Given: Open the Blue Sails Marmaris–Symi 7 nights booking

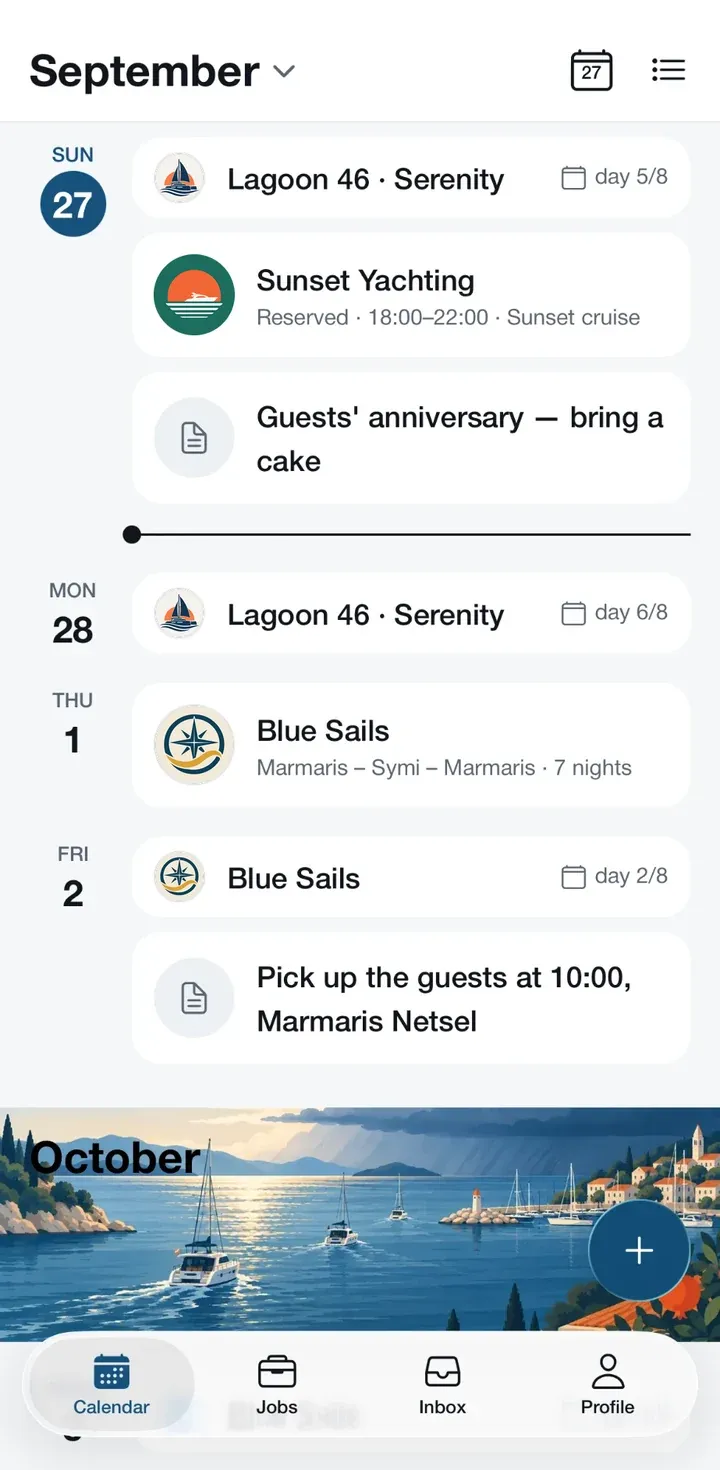Looking at the screenshot, I should [x=411, y=745].
